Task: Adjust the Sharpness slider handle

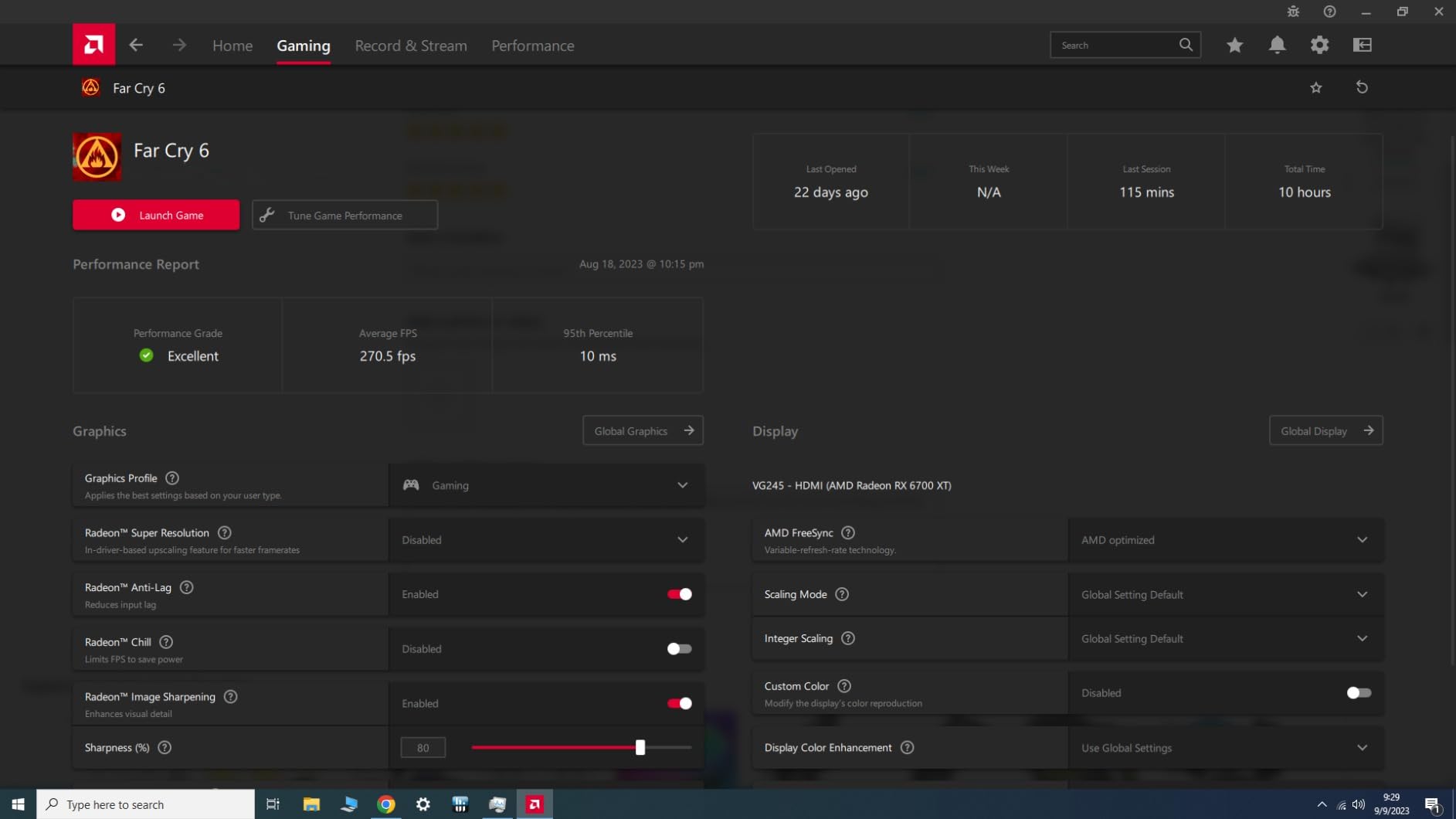Action: [x=640, y=747]
